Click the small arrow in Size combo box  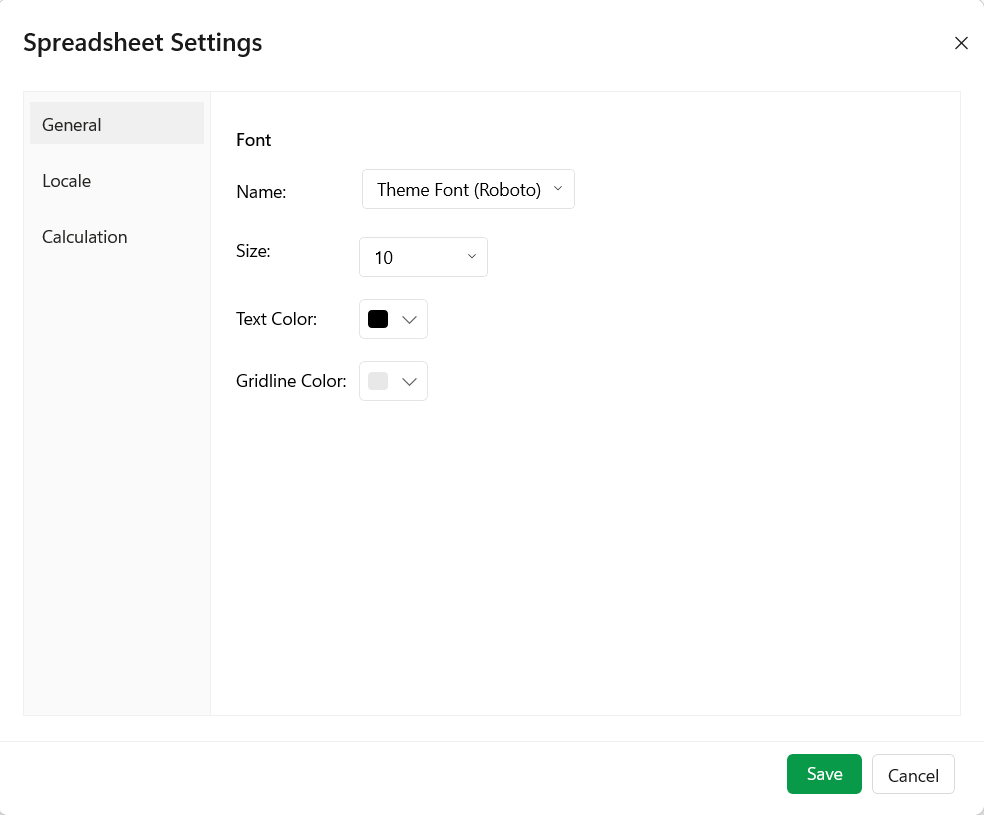click(x=472, y=257)
